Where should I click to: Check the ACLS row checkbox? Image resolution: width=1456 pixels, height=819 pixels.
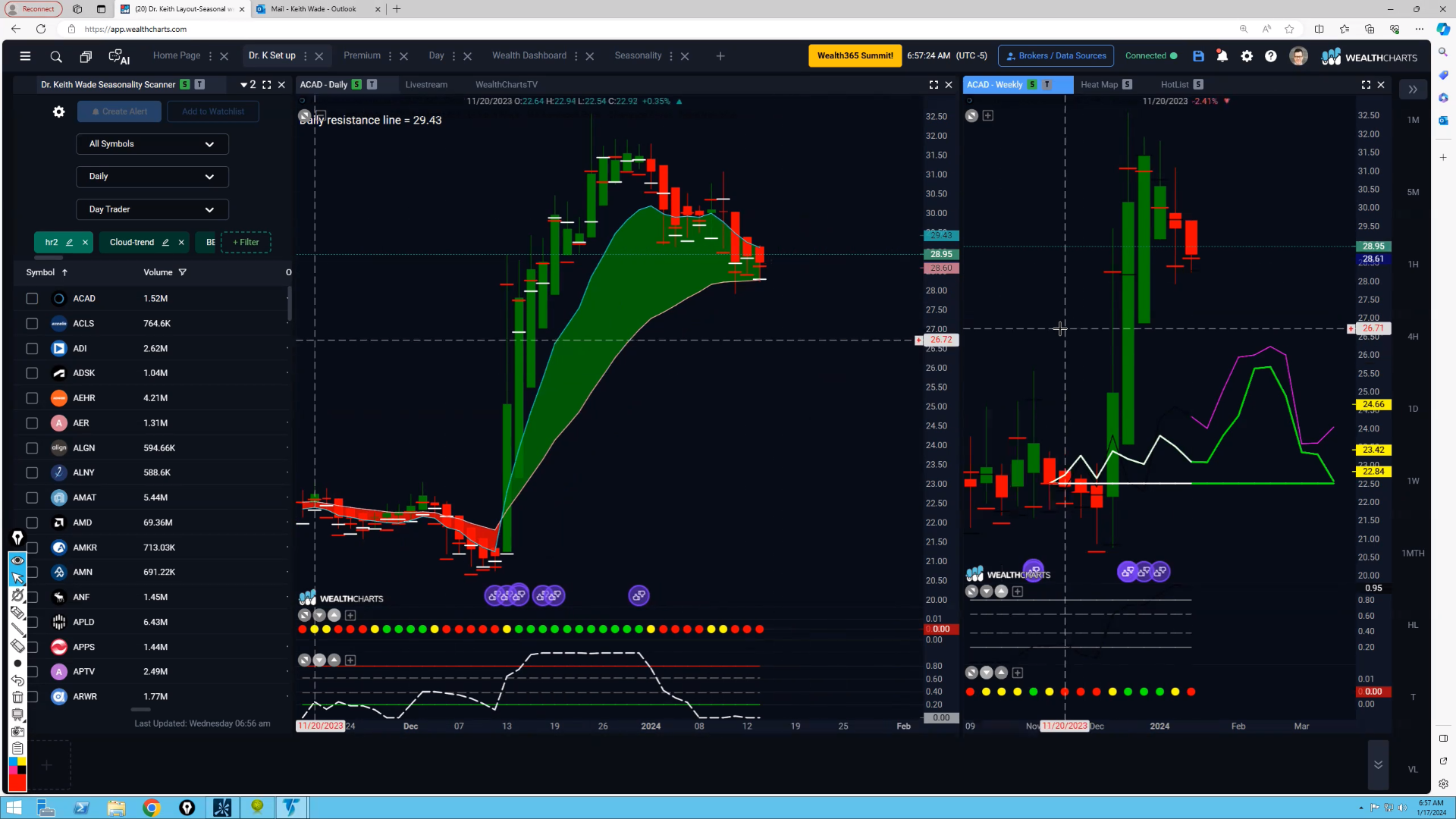click(x=32, y=324)
